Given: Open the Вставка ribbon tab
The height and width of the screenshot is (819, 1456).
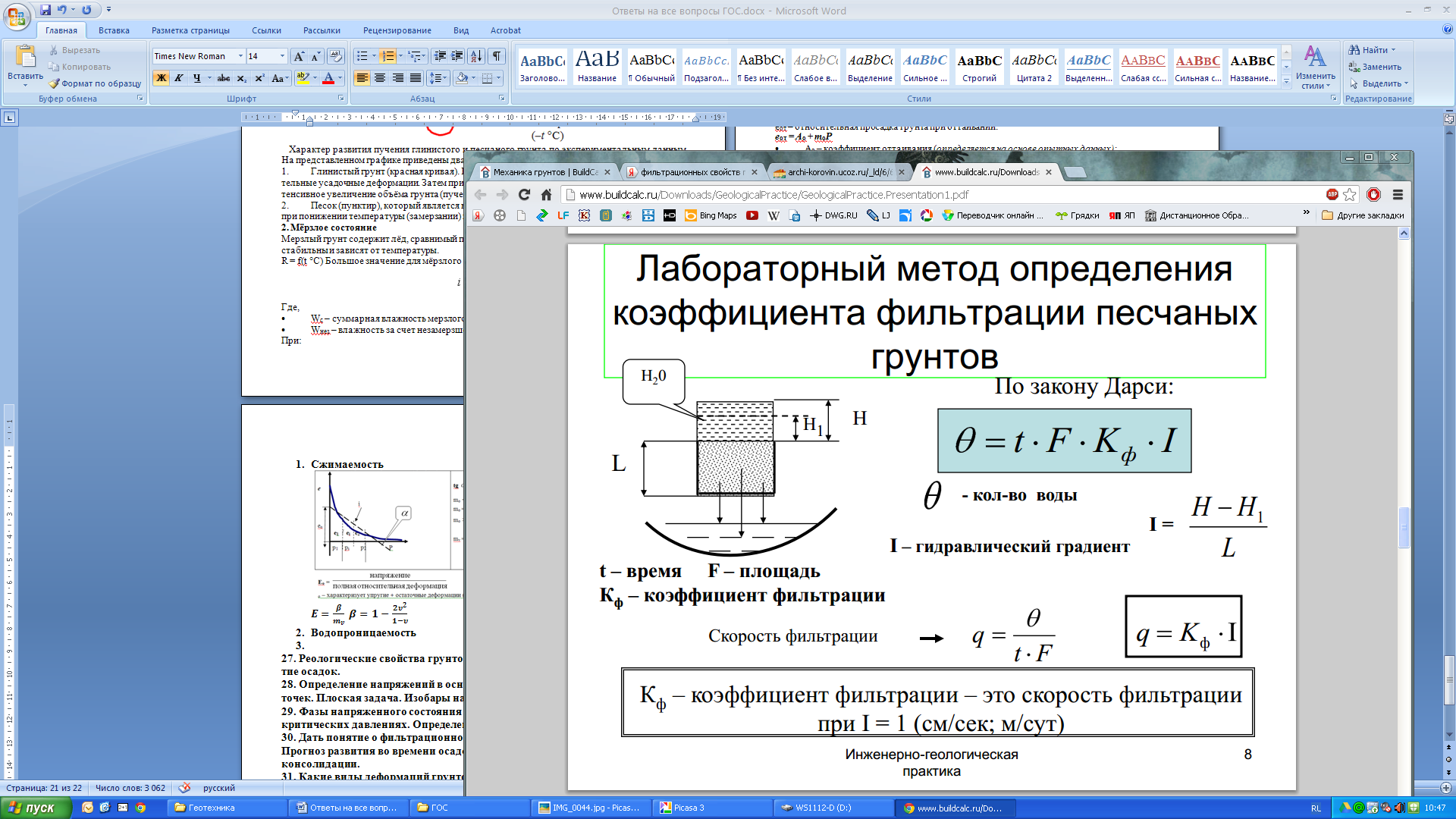Looking at the screenshot, I should pos(114,30).
